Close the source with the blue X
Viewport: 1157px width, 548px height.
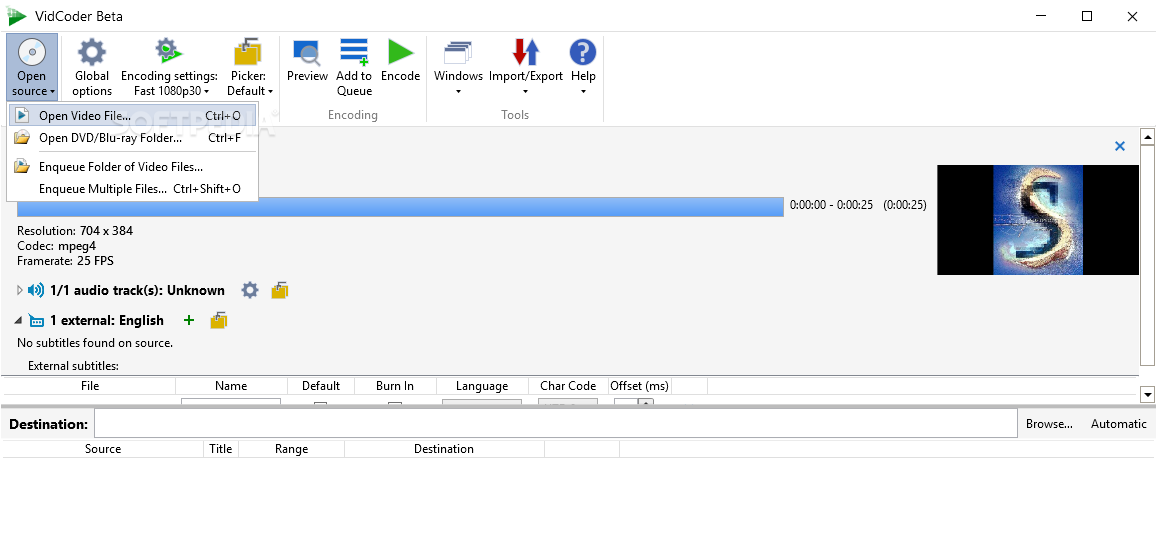point(1119,146)
